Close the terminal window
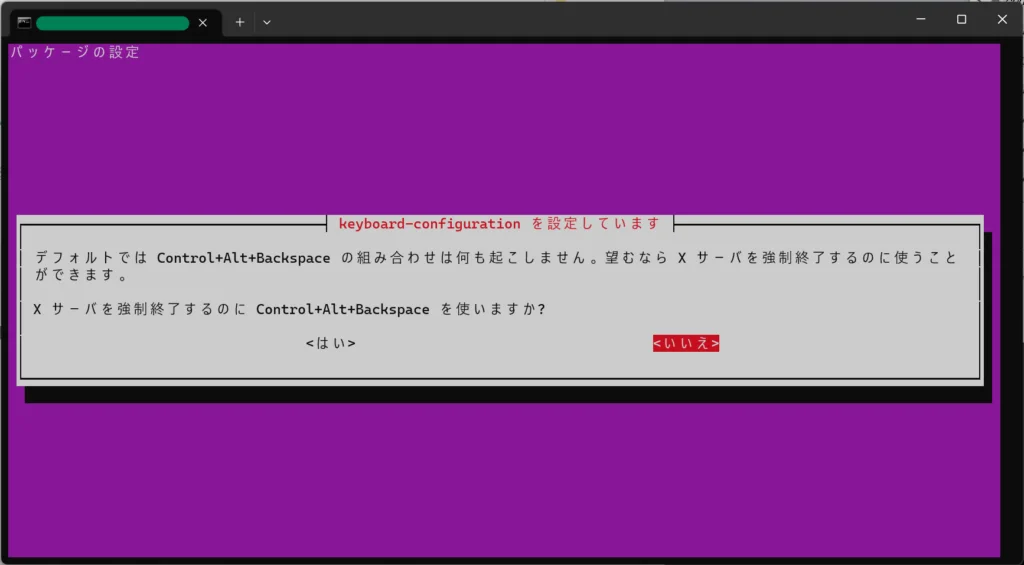The width and height of the screenshot is (1024, 565). point(1002,20)
